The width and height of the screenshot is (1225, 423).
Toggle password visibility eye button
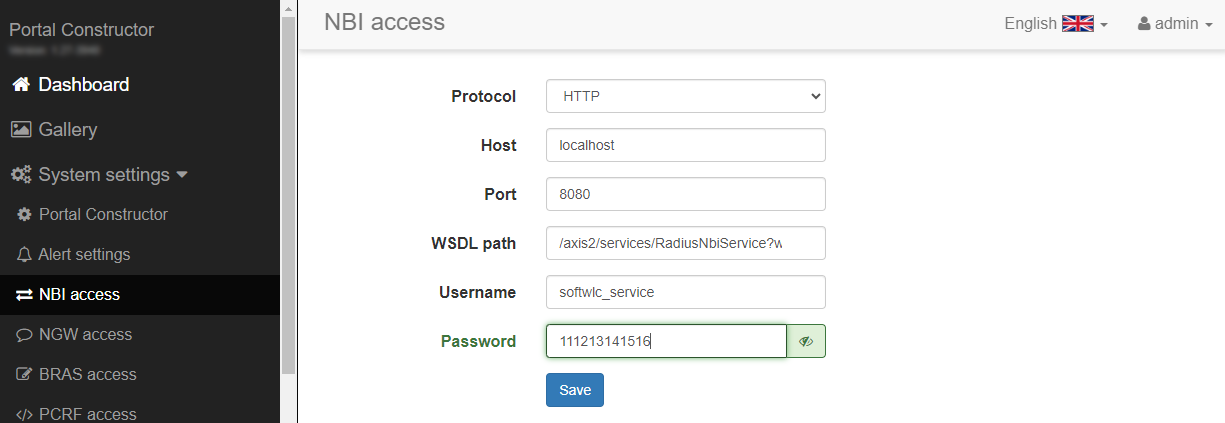[806, 341]
